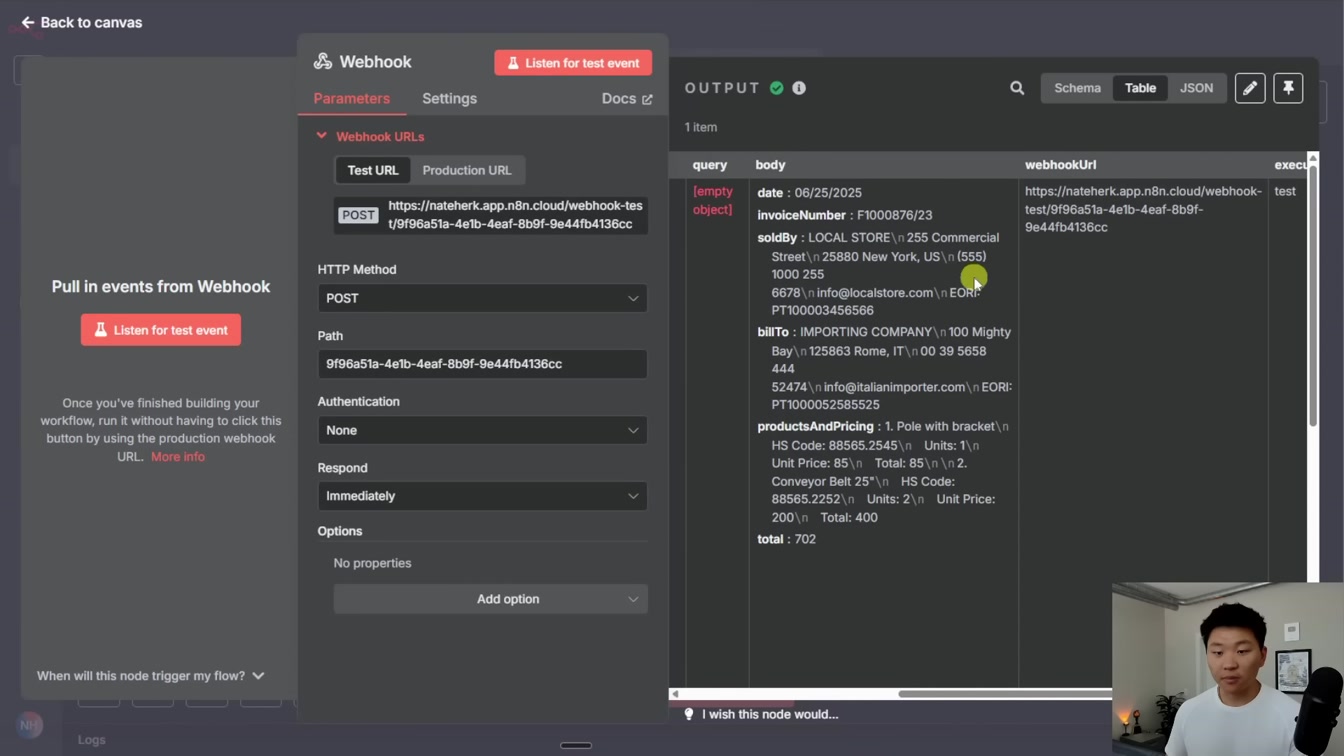Switch to Parameters tab
The width and height of the screenshot is (1344, 756).
[x=351, y=98]
